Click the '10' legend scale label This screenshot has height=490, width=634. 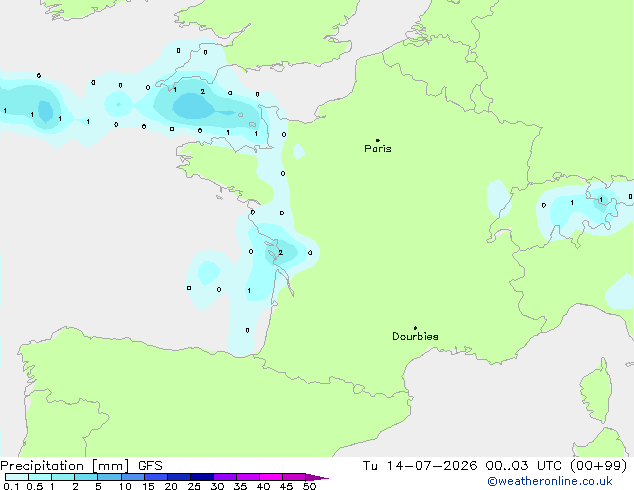coord(125,486)
